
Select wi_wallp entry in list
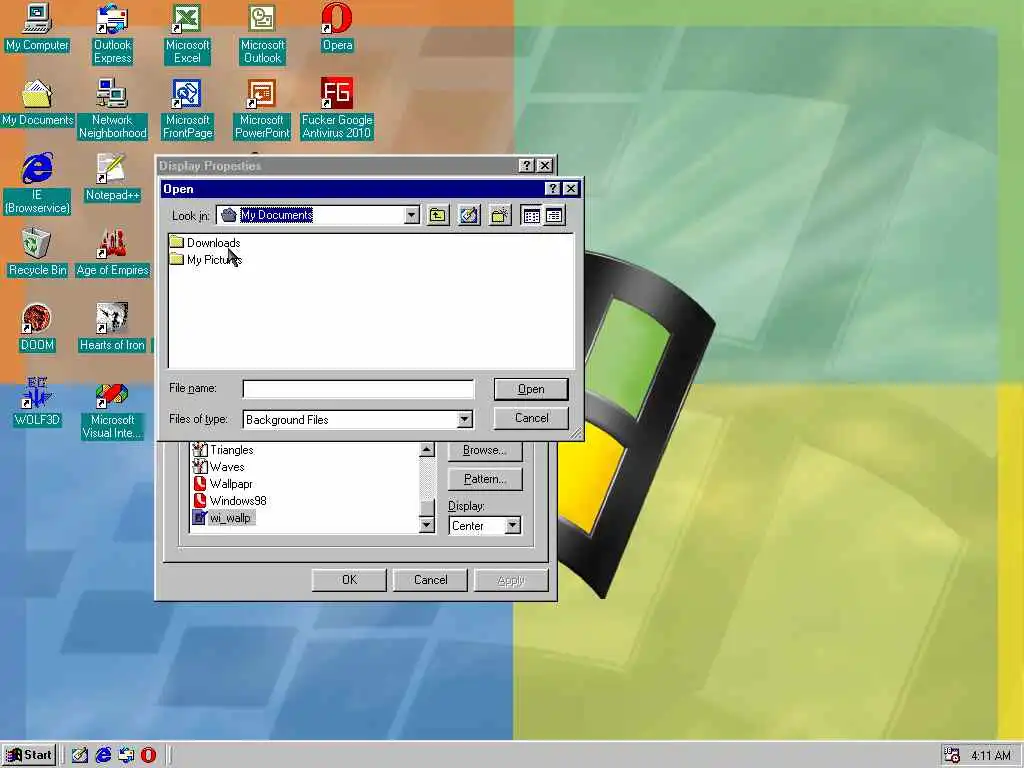[x=222, y=518]
